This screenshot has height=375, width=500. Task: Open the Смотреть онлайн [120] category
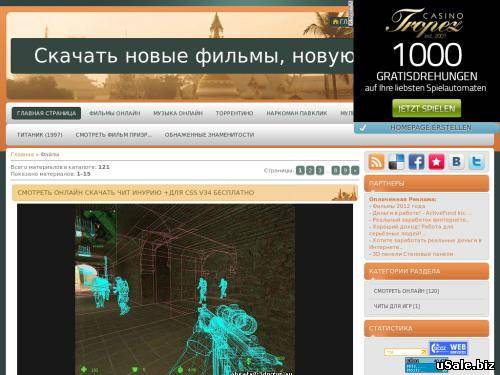pyautogui.click(x=406, y=291)
